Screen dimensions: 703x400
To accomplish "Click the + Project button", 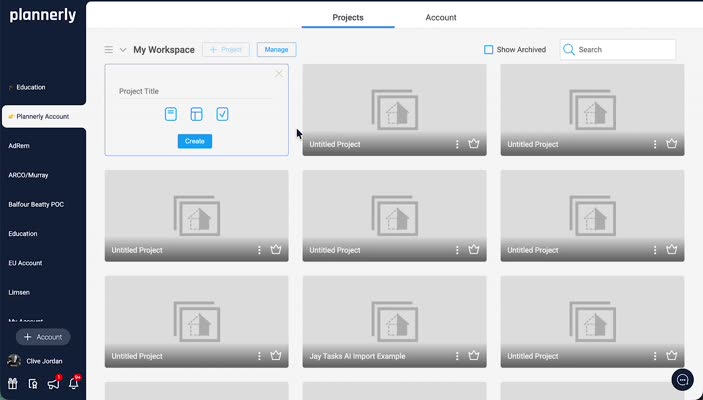I will (226, 50).
